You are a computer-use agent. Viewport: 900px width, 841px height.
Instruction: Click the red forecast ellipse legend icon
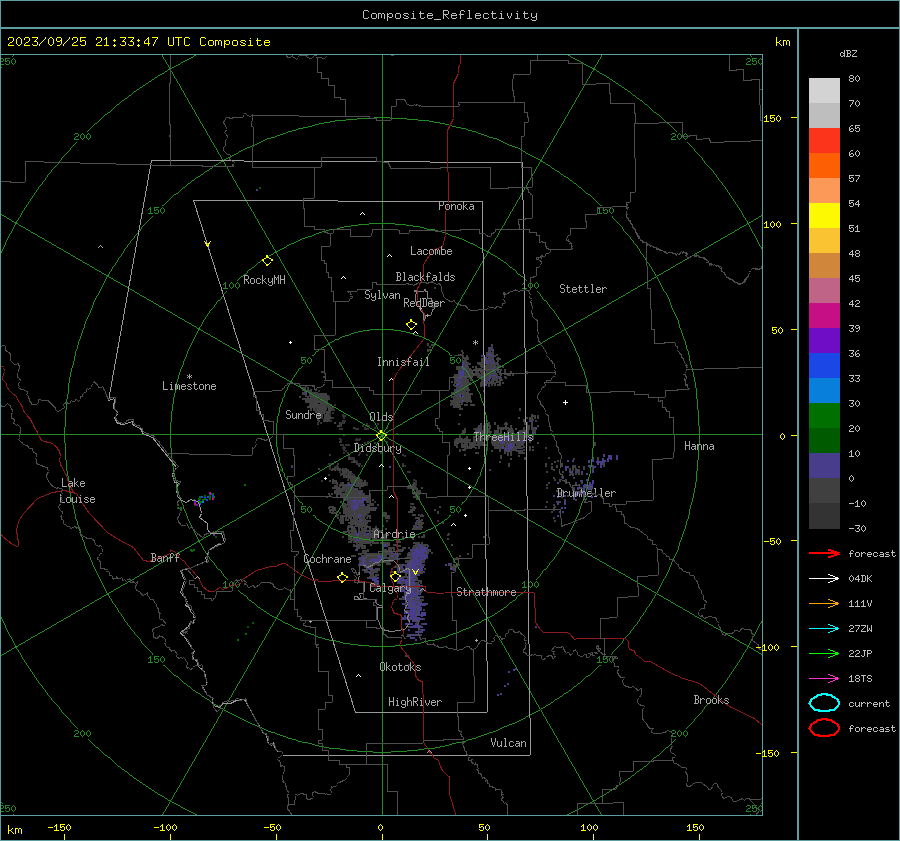click(x=824, y=728)
